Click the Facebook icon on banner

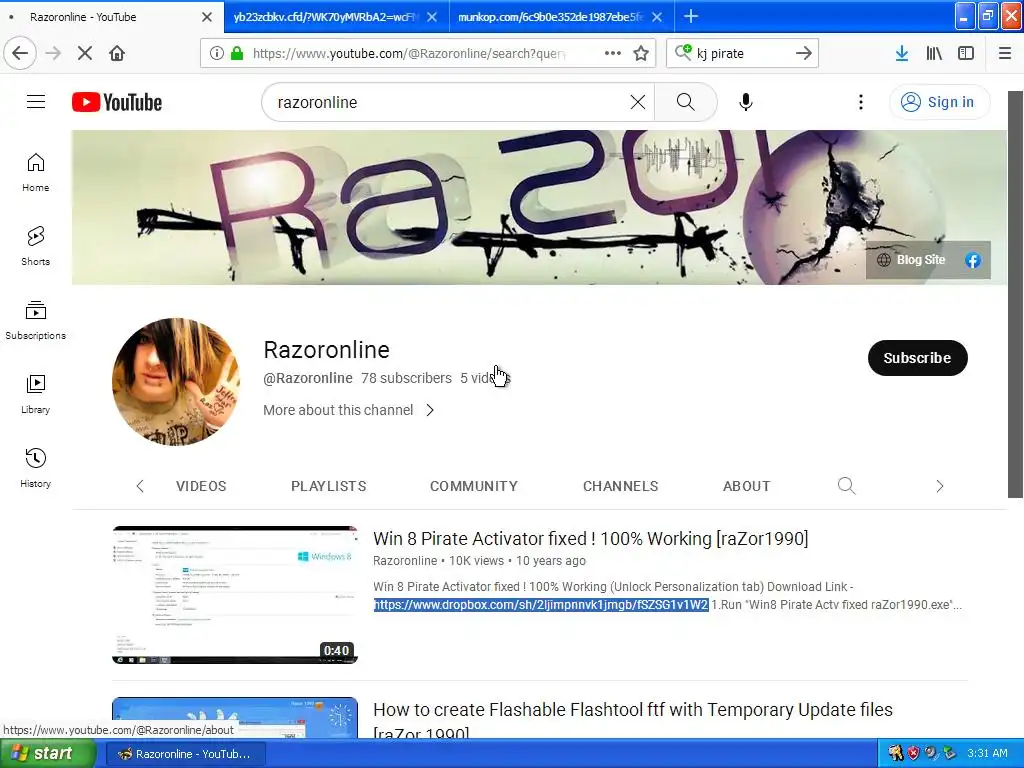(972, 260)
